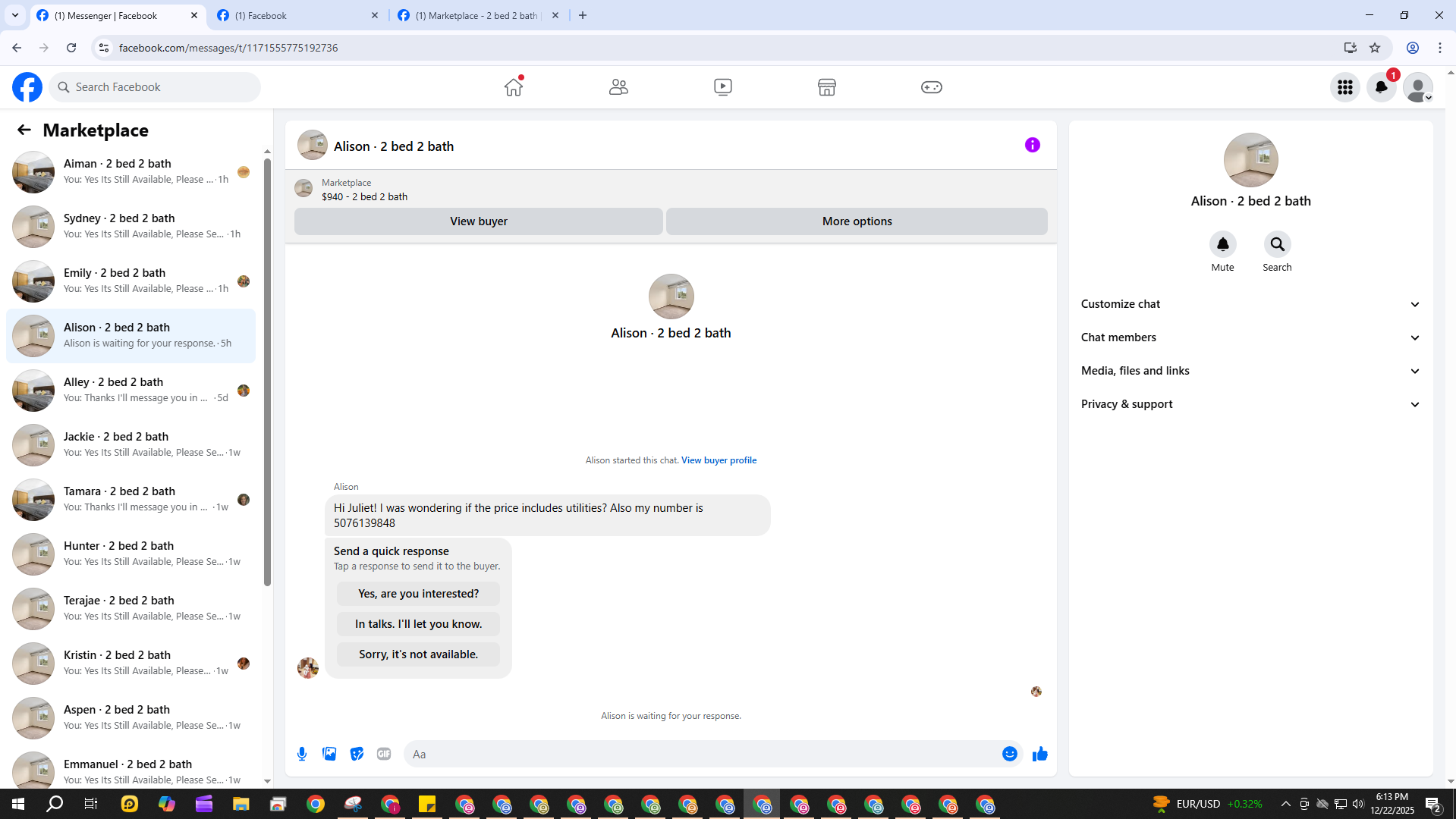Open File Explorer from the taskbar

(241, 804)
